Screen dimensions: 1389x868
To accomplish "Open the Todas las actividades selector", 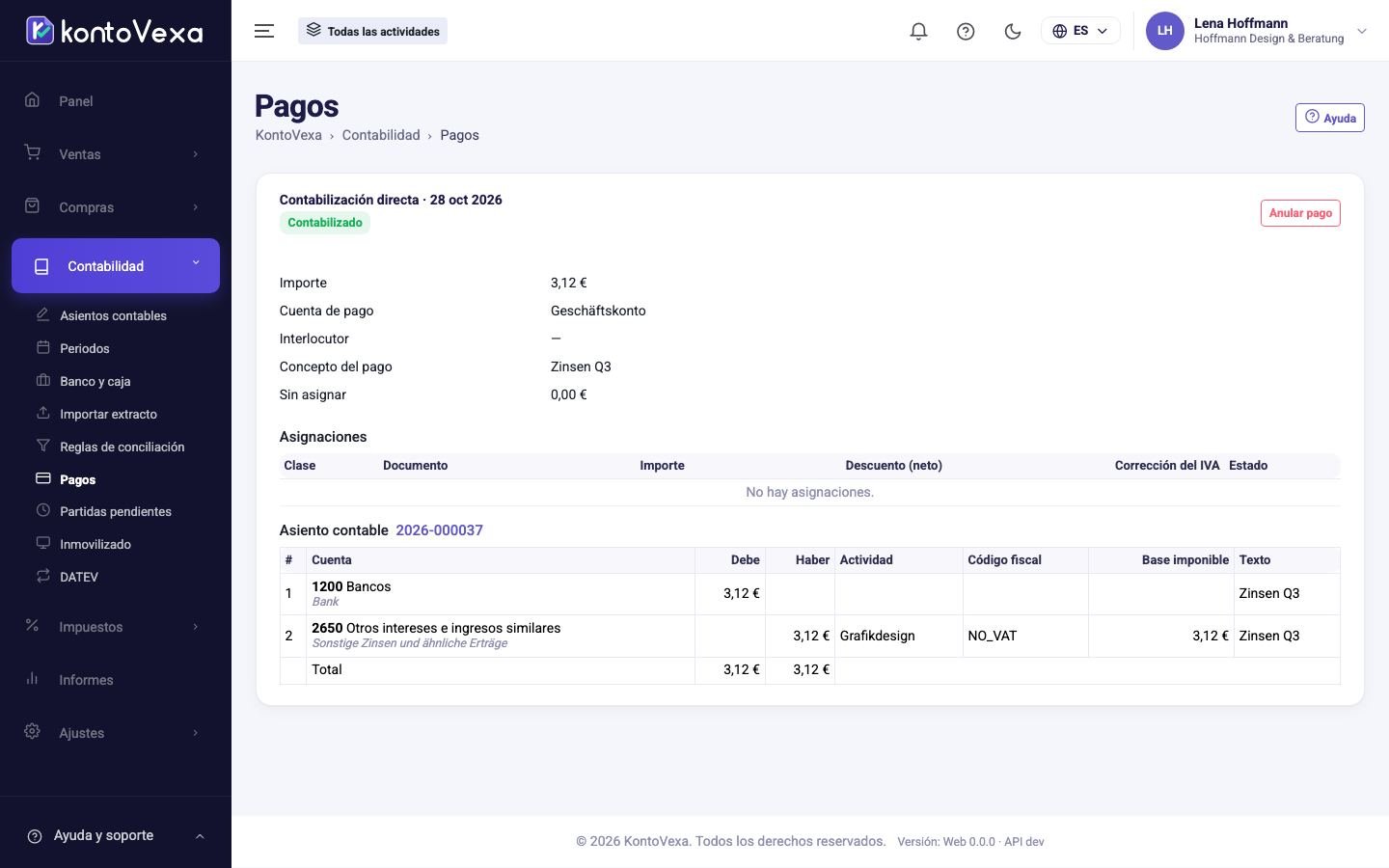I will coord(372,31).
